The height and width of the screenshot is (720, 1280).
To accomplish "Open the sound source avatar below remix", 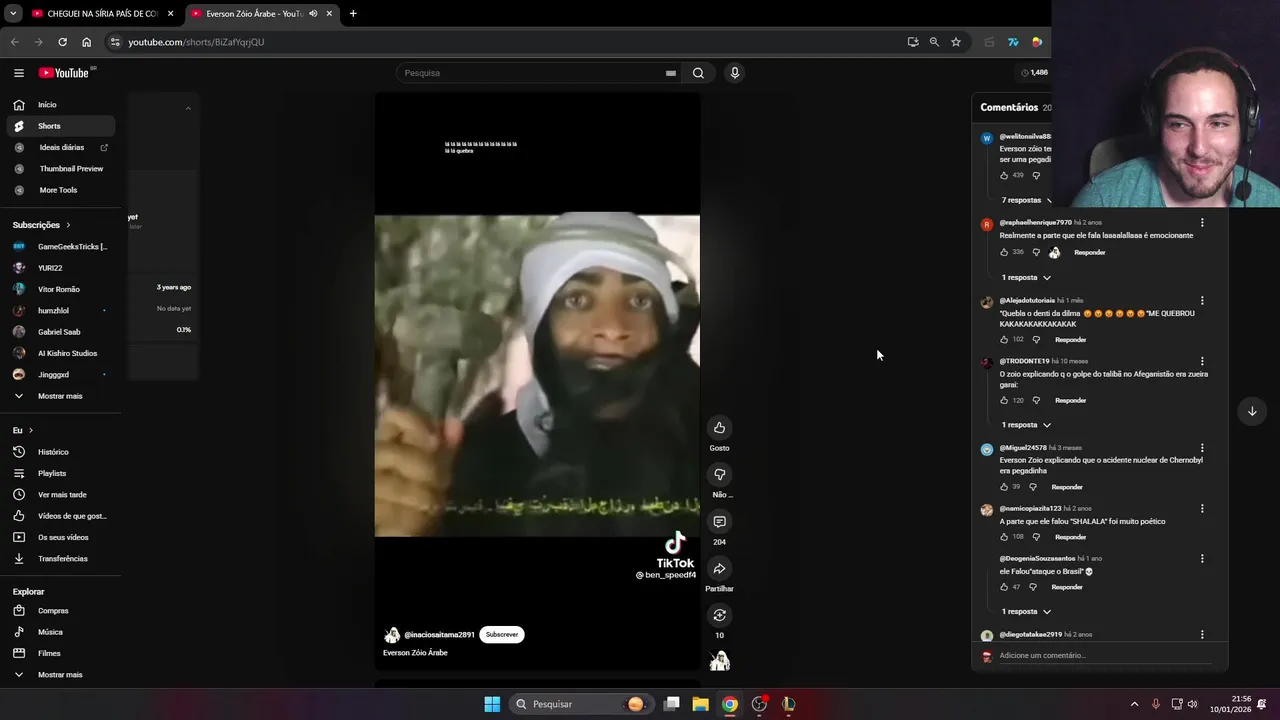I will point(719,660).
